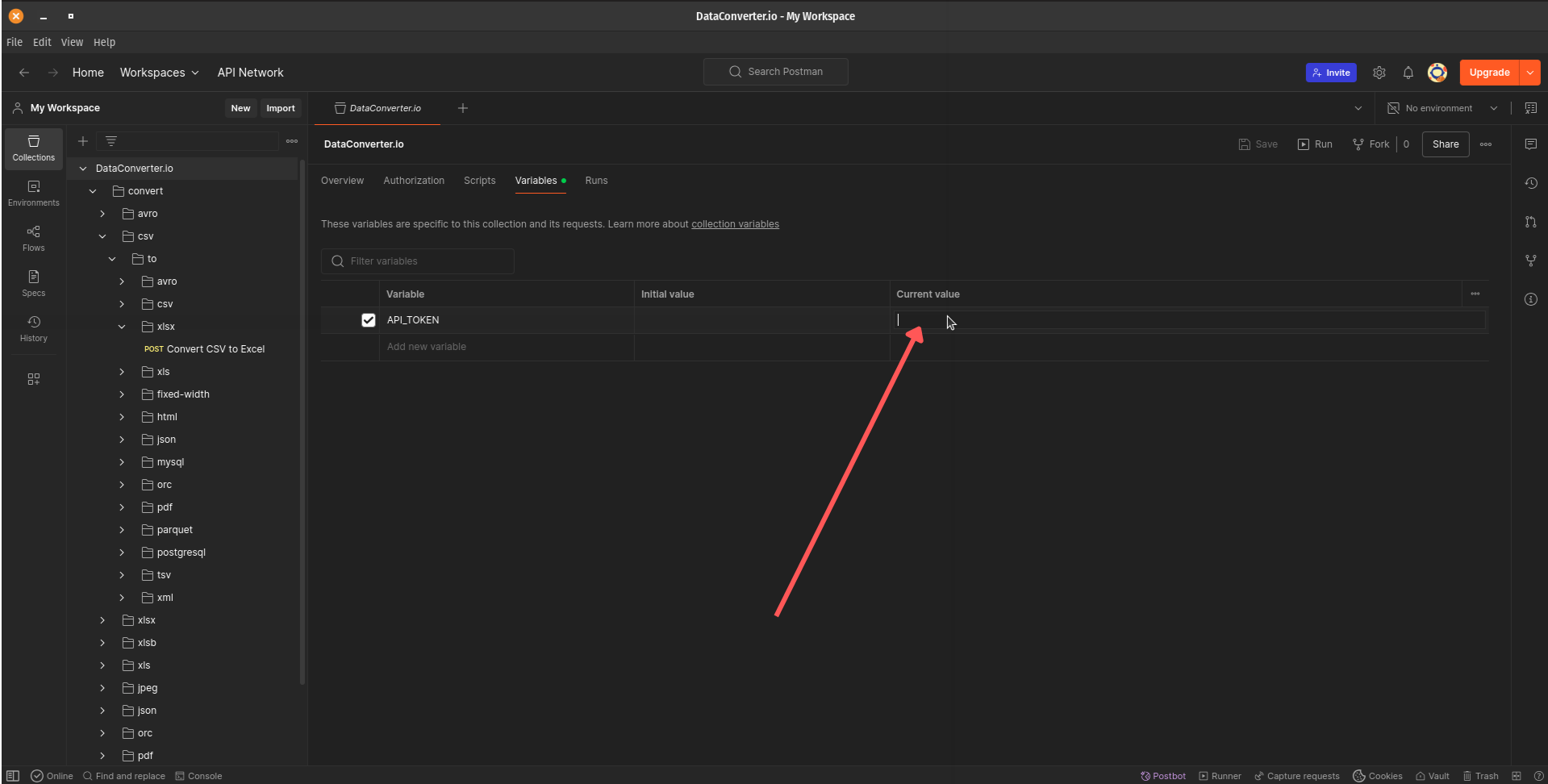Expand the top-level avro folder under convert
This screenshot has width=1548, height=784.
click(102, 214)
